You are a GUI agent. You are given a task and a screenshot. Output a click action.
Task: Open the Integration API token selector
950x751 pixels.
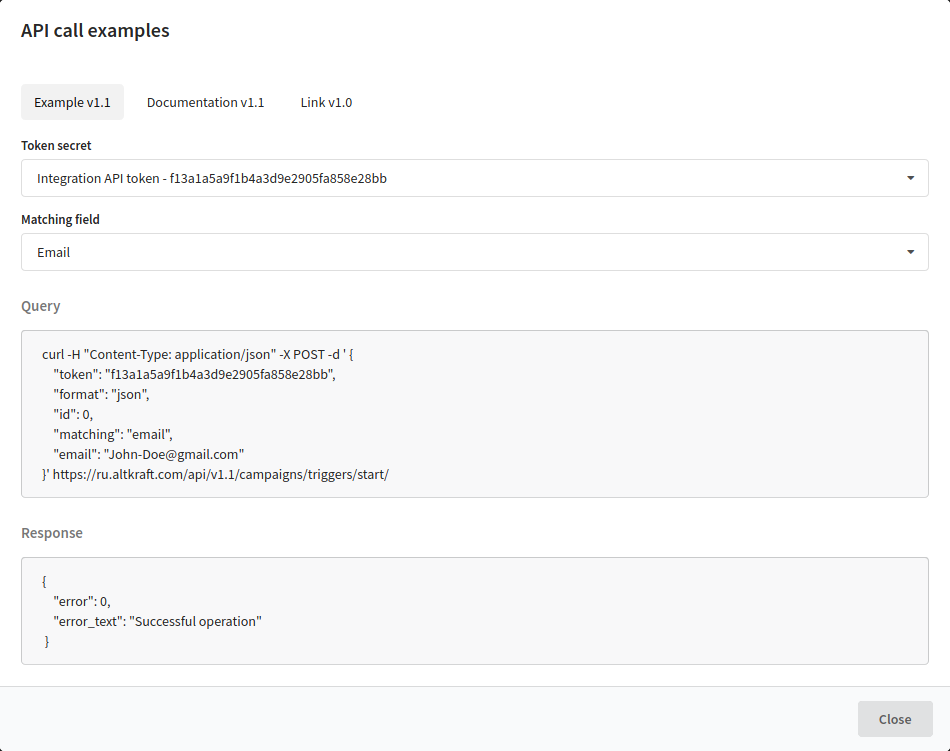pyautogui.click(x=475, y=178)
